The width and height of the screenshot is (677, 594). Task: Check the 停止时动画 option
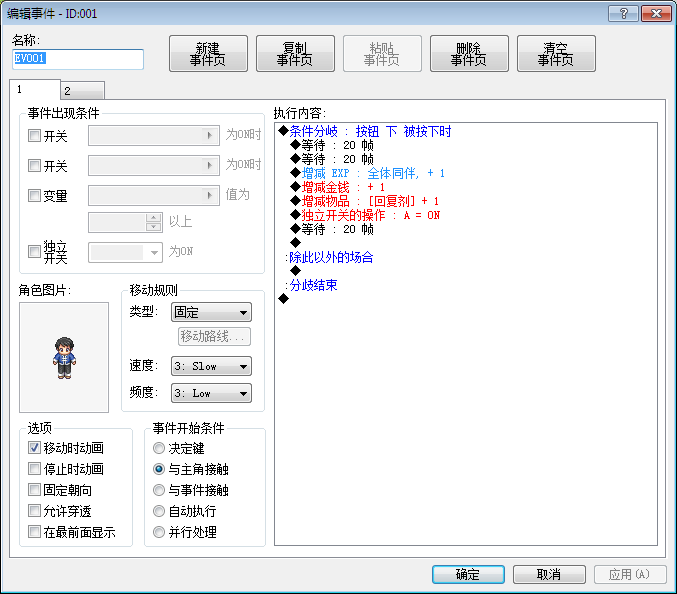pyautogui.click(x=34, y=468)
